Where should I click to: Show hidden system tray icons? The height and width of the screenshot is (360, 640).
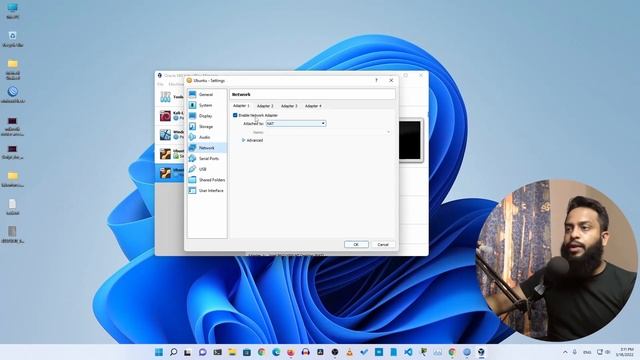(x=565, y=352)
